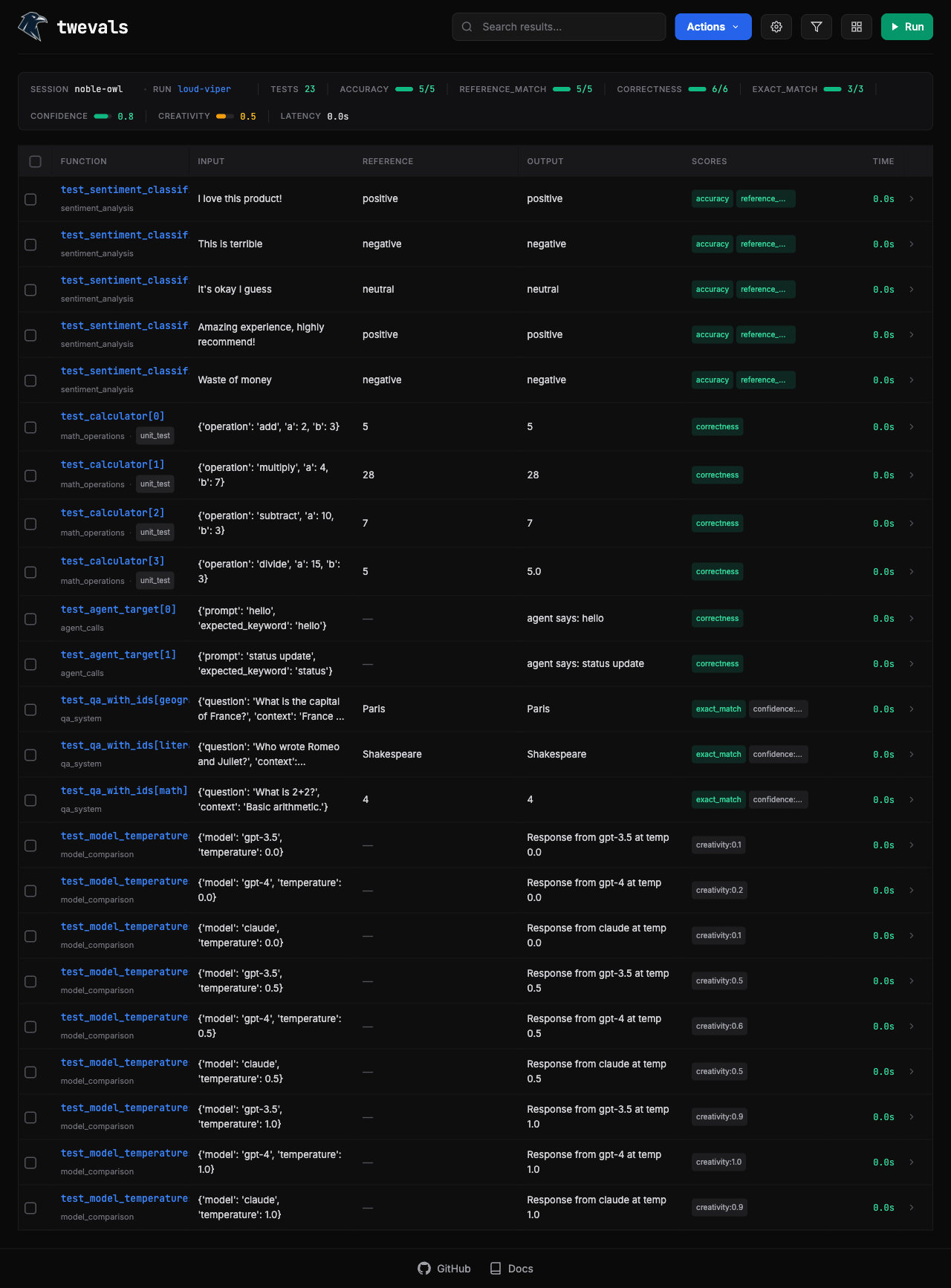This screenshot has height=1288, width=951.
Task: Click the exact_match badge on the Paris row
Action: click(718, 709)
